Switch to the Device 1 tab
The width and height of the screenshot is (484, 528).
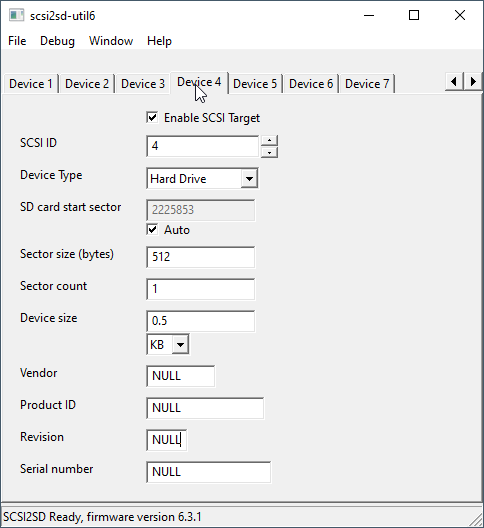31,84
